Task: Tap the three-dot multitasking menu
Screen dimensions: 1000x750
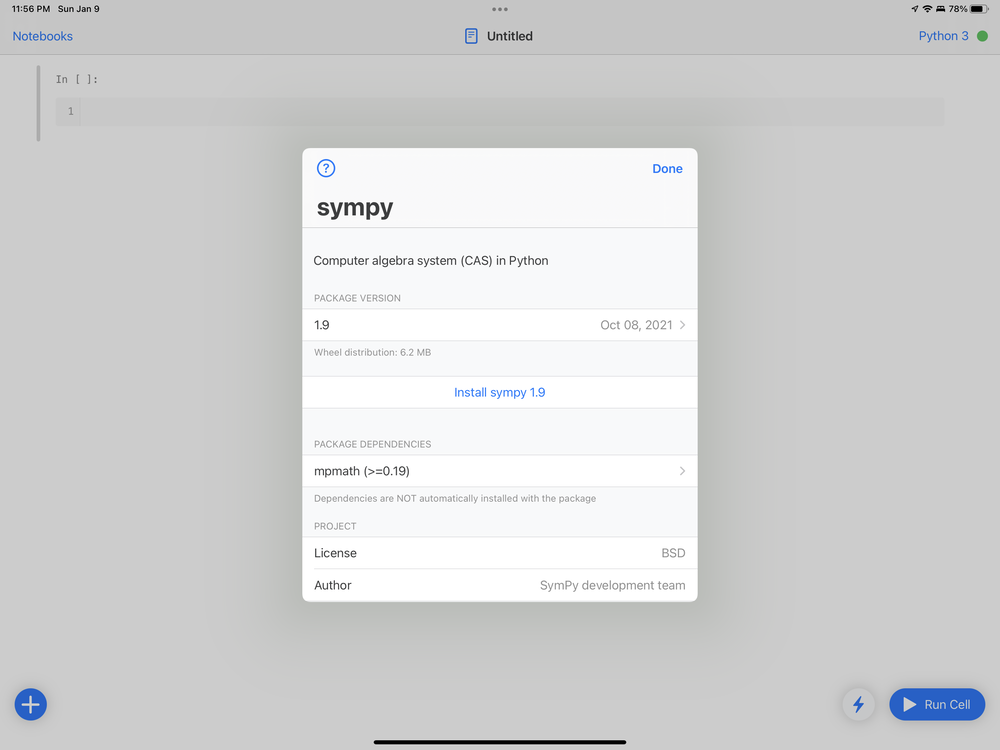Action: click(x=500, y=9)
